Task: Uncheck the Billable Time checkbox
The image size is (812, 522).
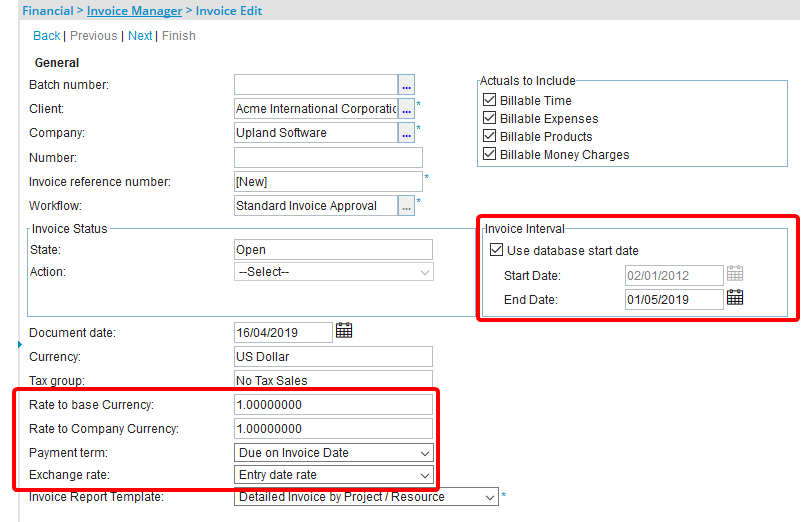Action: pyautogui.click(x=490, y=100)
